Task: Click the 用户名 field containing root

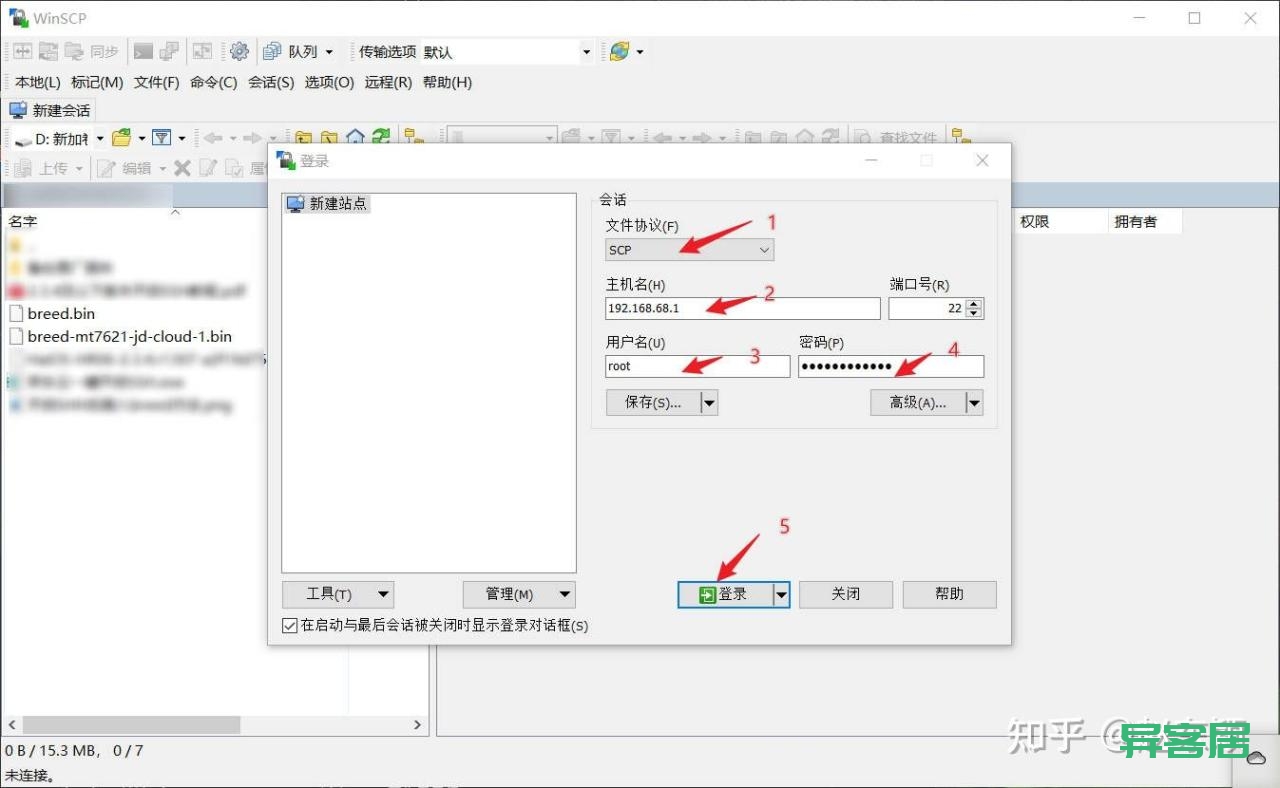Action: click(698, 366)
